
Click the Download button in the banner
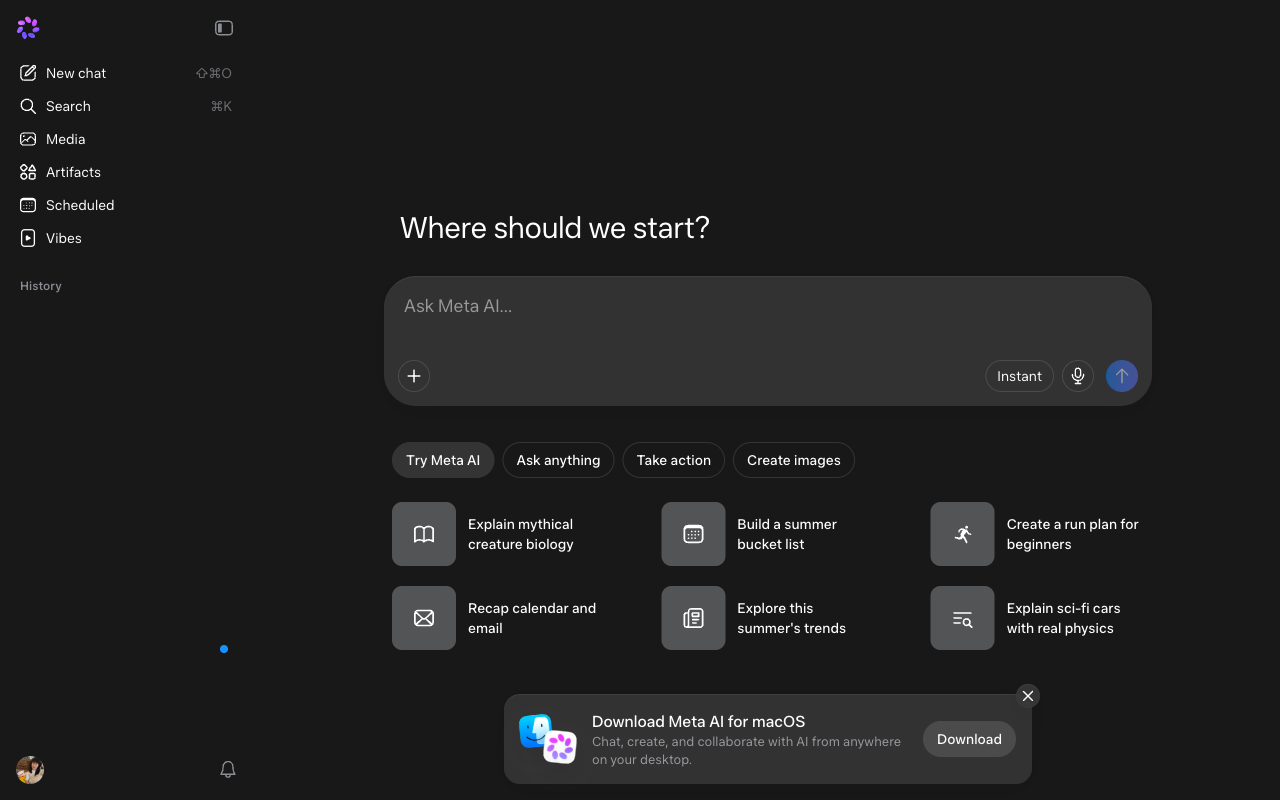click(x=969, y=739)
